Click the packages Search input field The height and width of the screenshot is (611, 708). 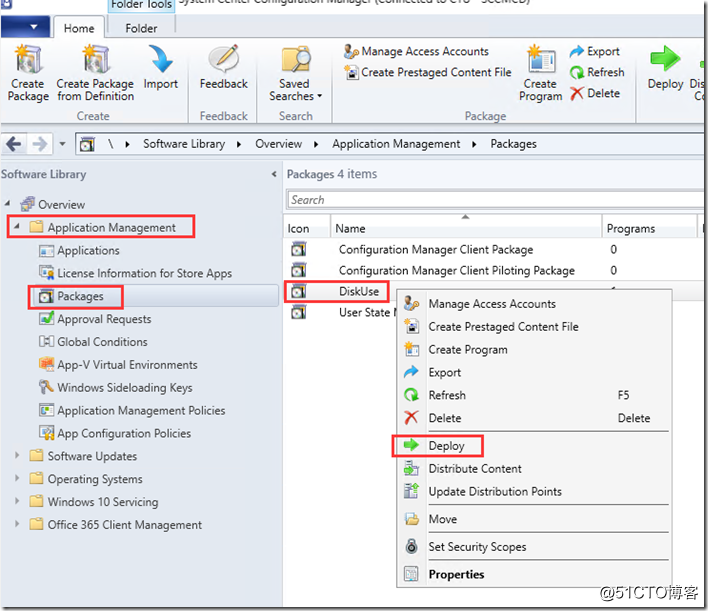[494, 200]
